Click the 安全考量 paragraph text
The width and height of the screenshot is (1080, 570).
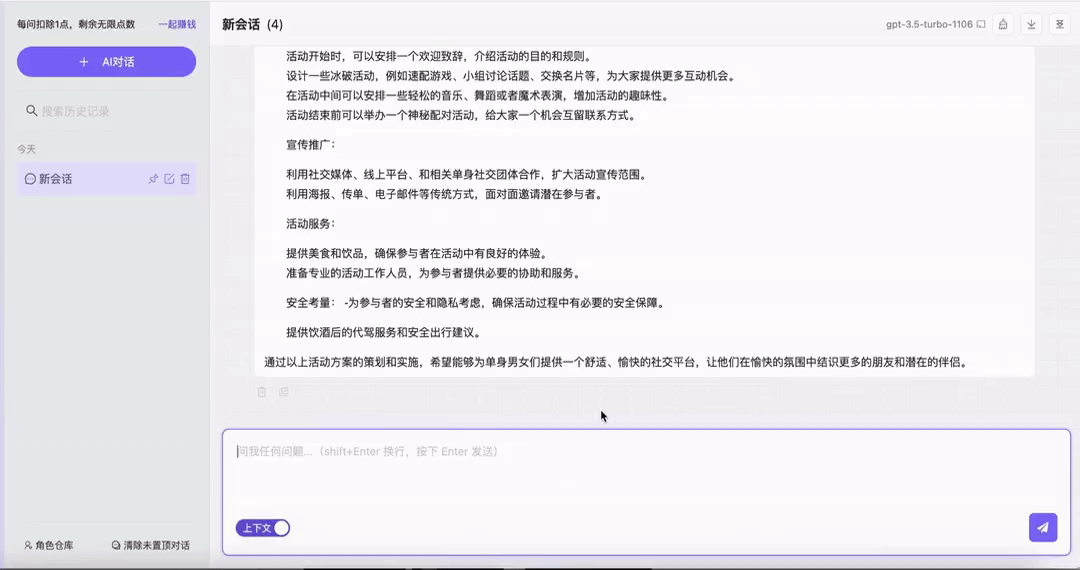coord(475,303)
